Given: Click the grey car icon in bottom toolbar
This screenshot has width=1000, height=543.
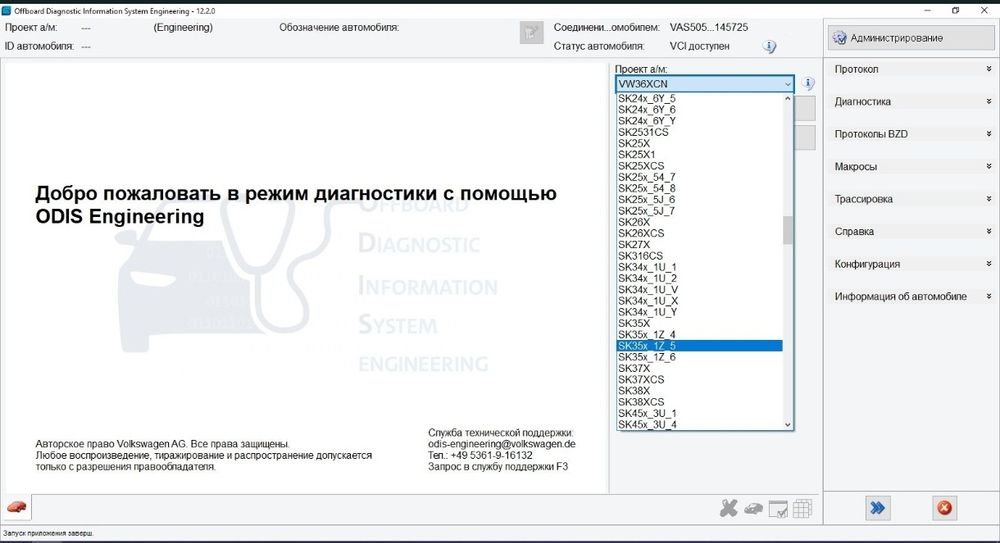Looking at the screenshot, I should click(x=753, y=509).
